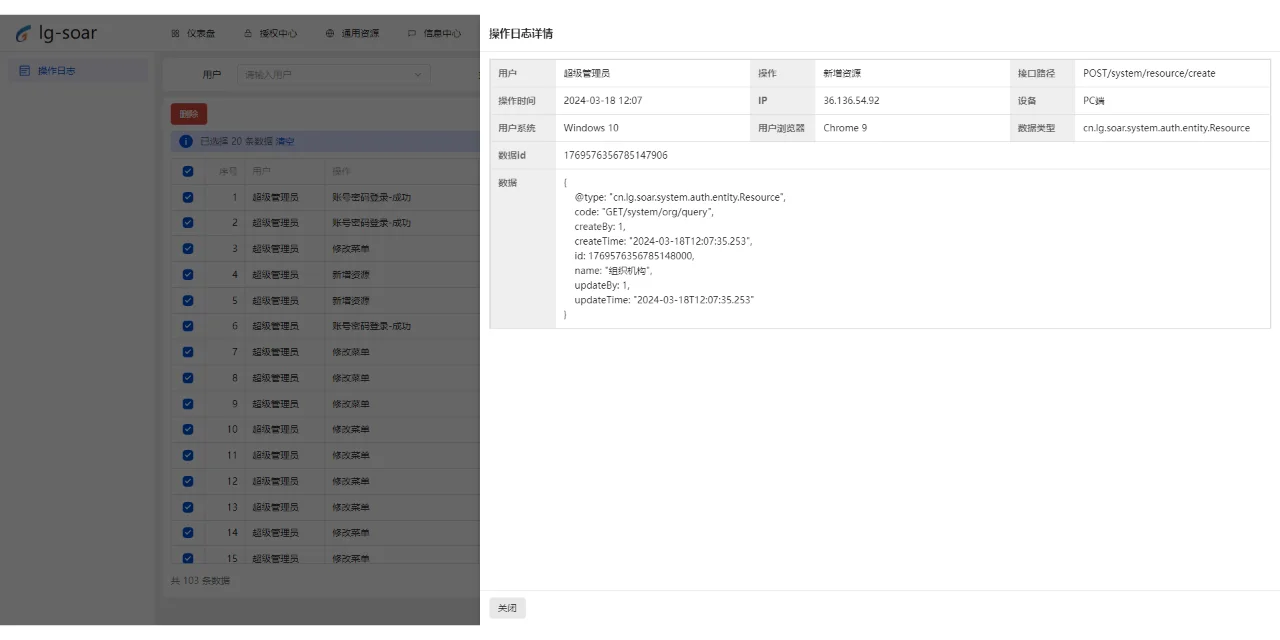Uncheck the checkbox for row 11
The width and height of the screenshot is (1280, 640).
(x=188, y=455)
